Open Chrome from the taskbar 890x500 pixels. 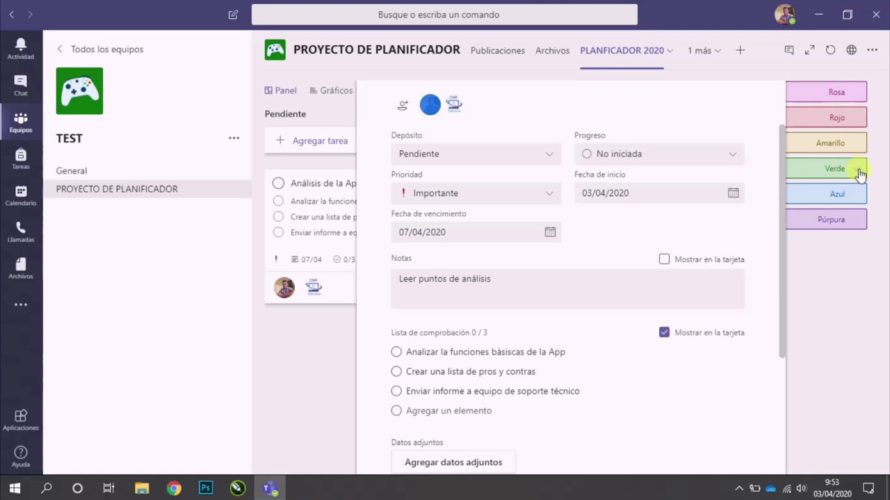click(x=174, y=488)
